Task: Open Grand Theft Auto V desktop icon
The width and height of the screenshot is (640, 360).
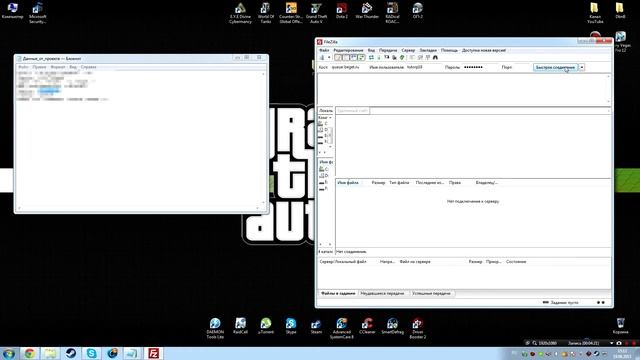Action: [316, 13]
